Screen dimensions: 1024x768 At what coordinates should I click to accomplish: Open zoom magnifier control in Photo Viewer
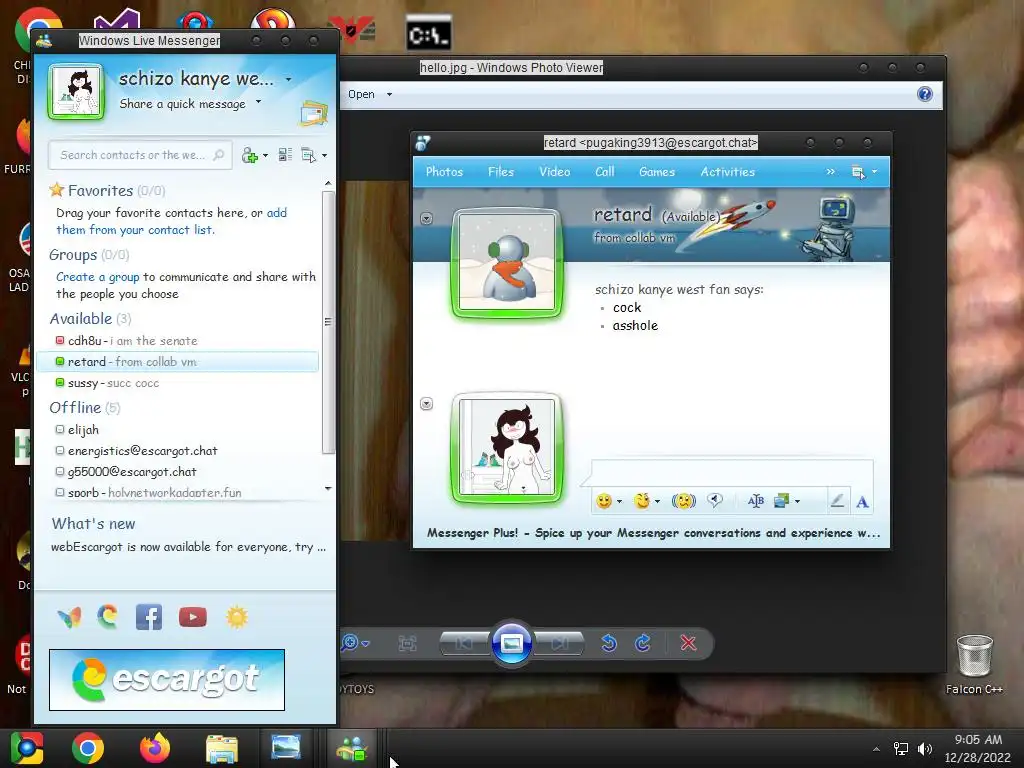(351, 643)
